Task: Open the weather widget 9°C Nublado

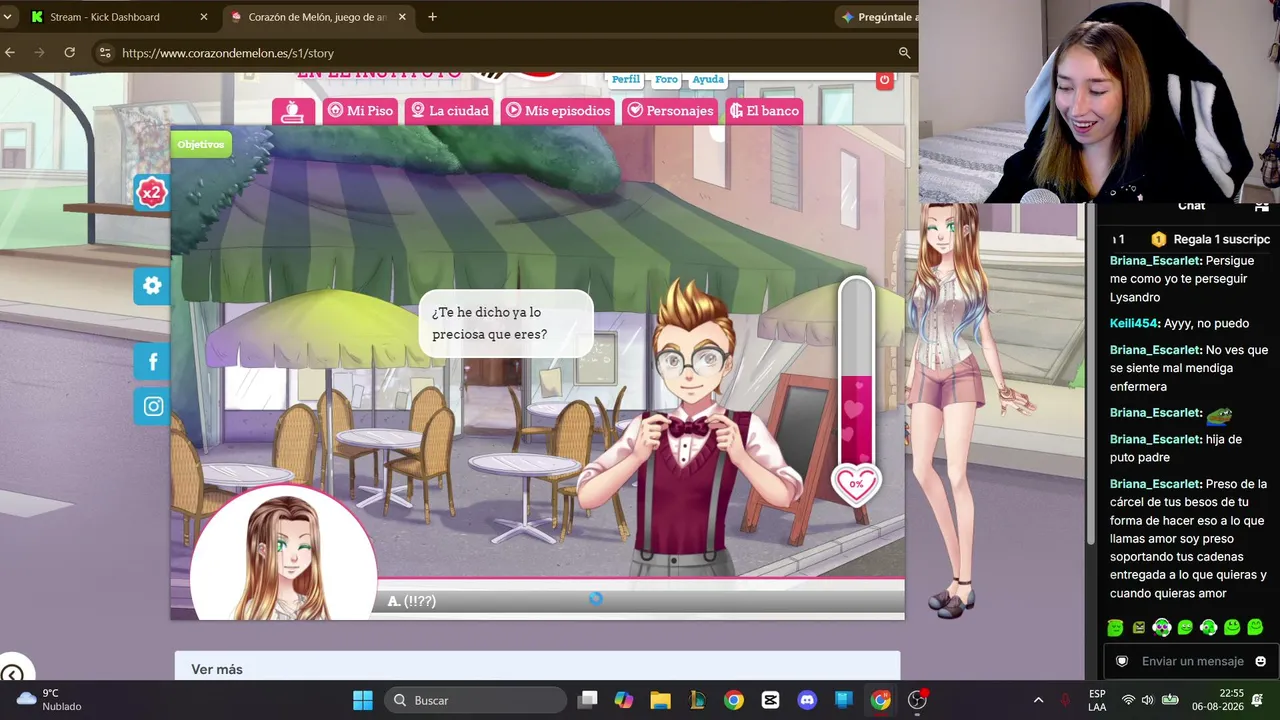Action: pyautogui.click(x=50, y=700)
